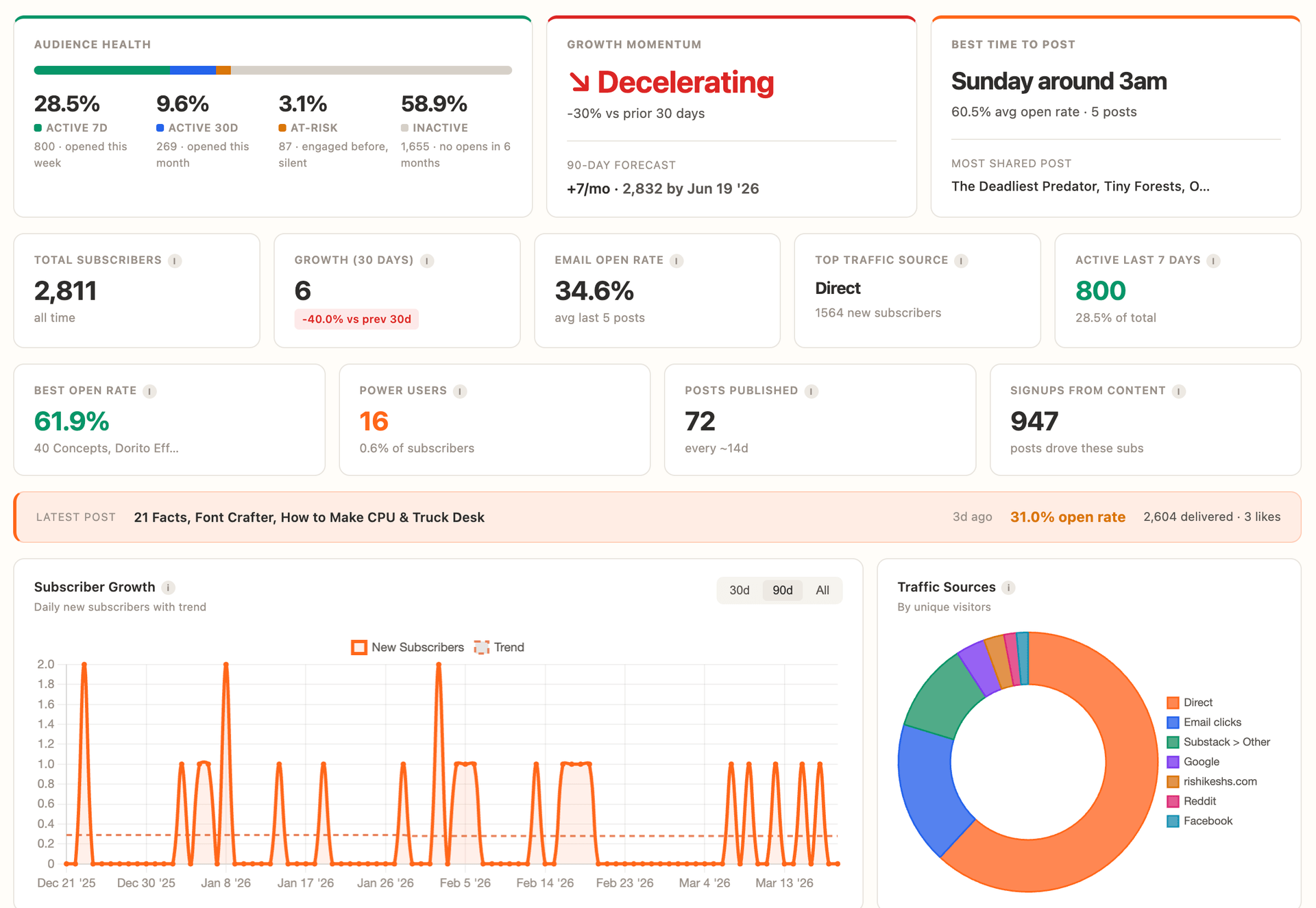Viewport: 1316px width, 908px height.
Task: Click info icon beside Subscriber Growth title
Action: (x=168, y=588)
